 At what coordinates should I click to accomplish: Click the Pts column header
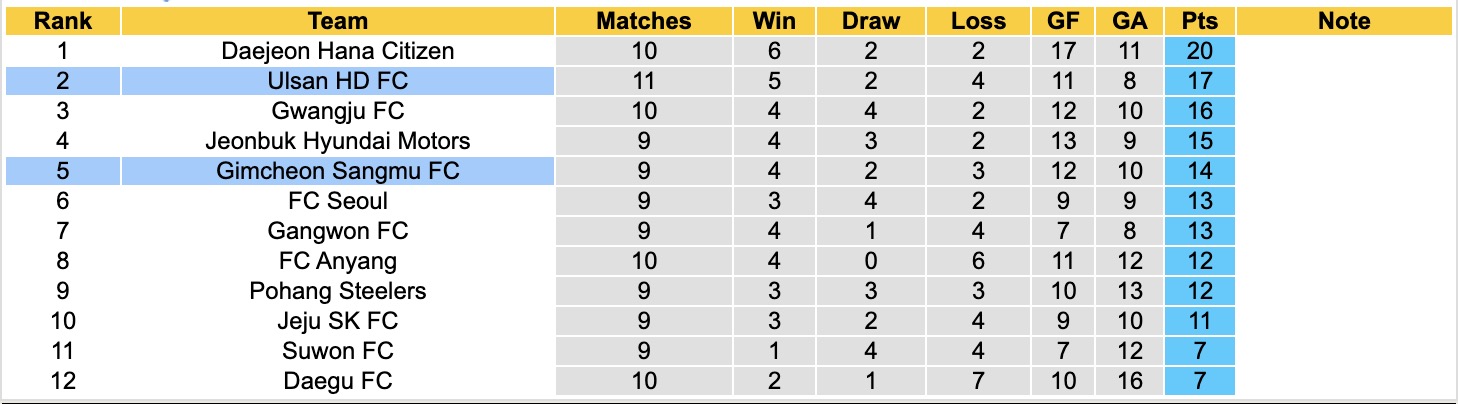(1198, 21)
